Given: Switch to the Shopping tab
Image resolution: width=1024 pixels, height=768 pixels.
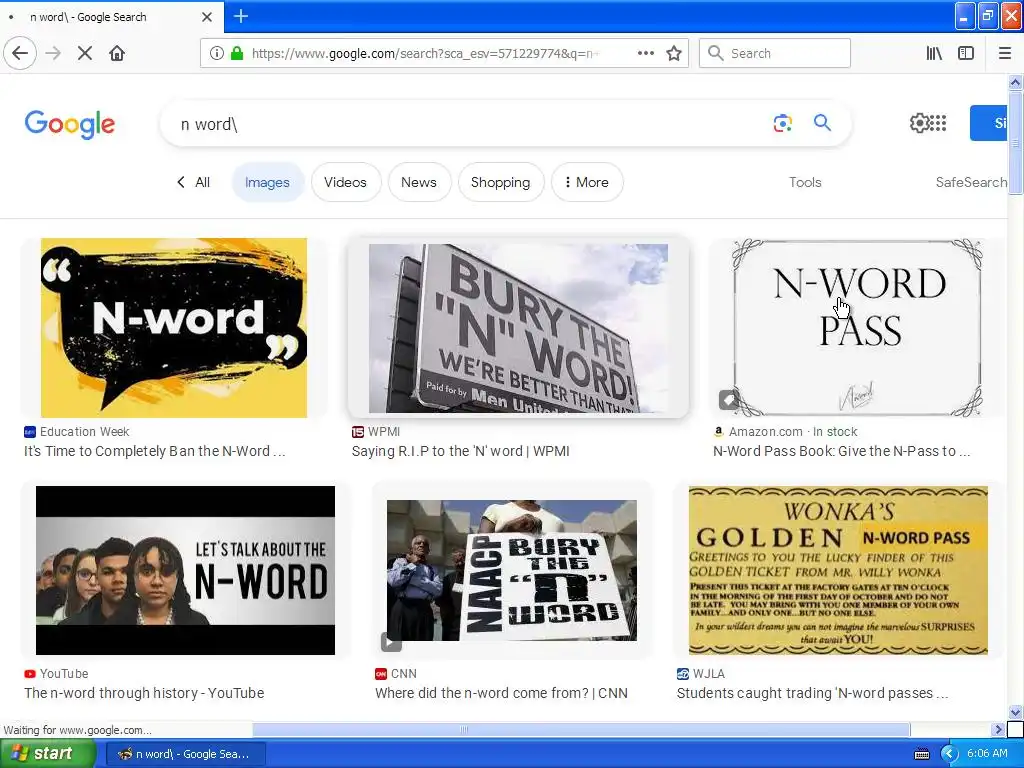Looking at the screenshot, I should coord(500,182).
